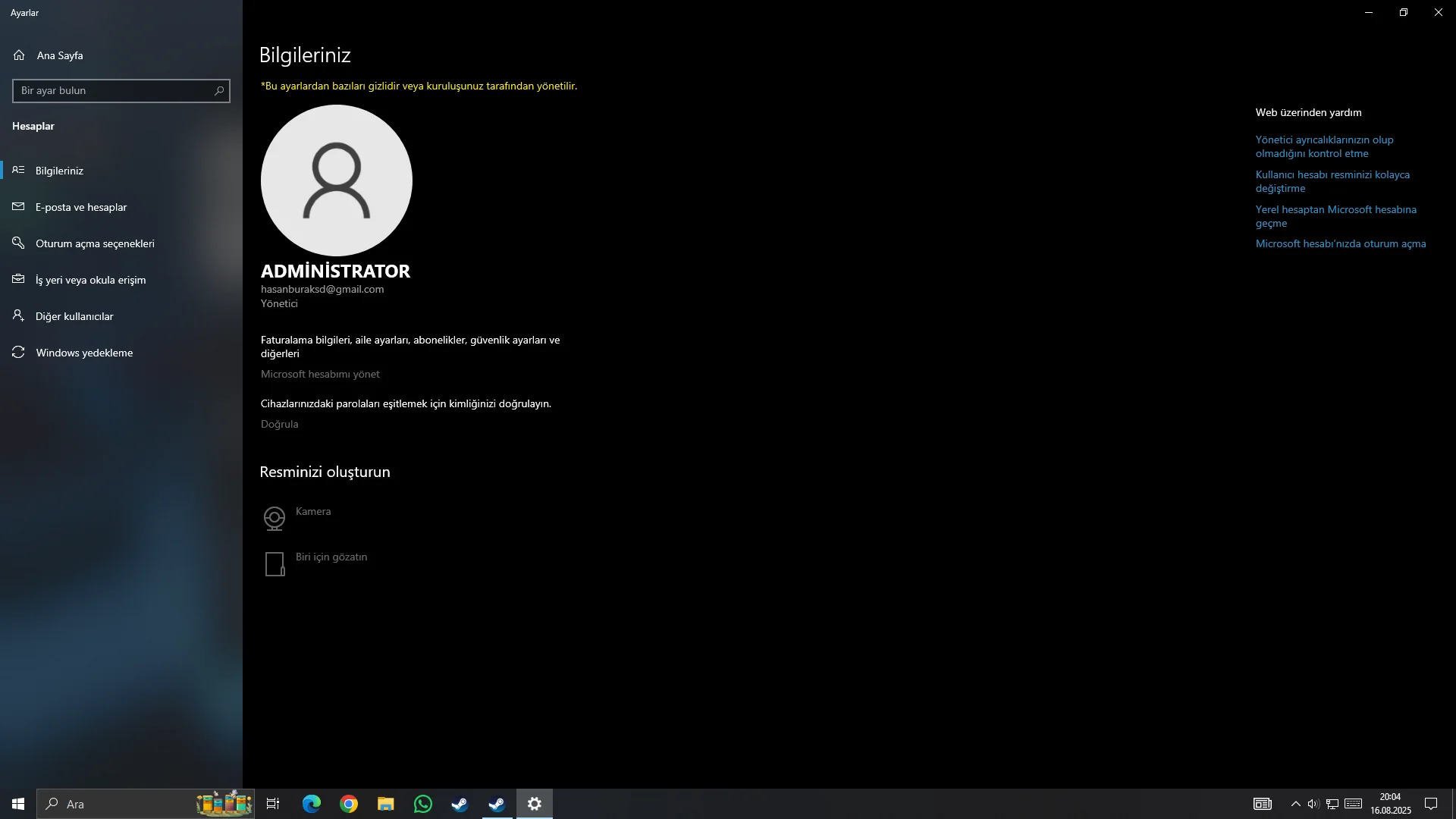
Task: Open Google Chrome from the taskbar
Action: [349, 804]
